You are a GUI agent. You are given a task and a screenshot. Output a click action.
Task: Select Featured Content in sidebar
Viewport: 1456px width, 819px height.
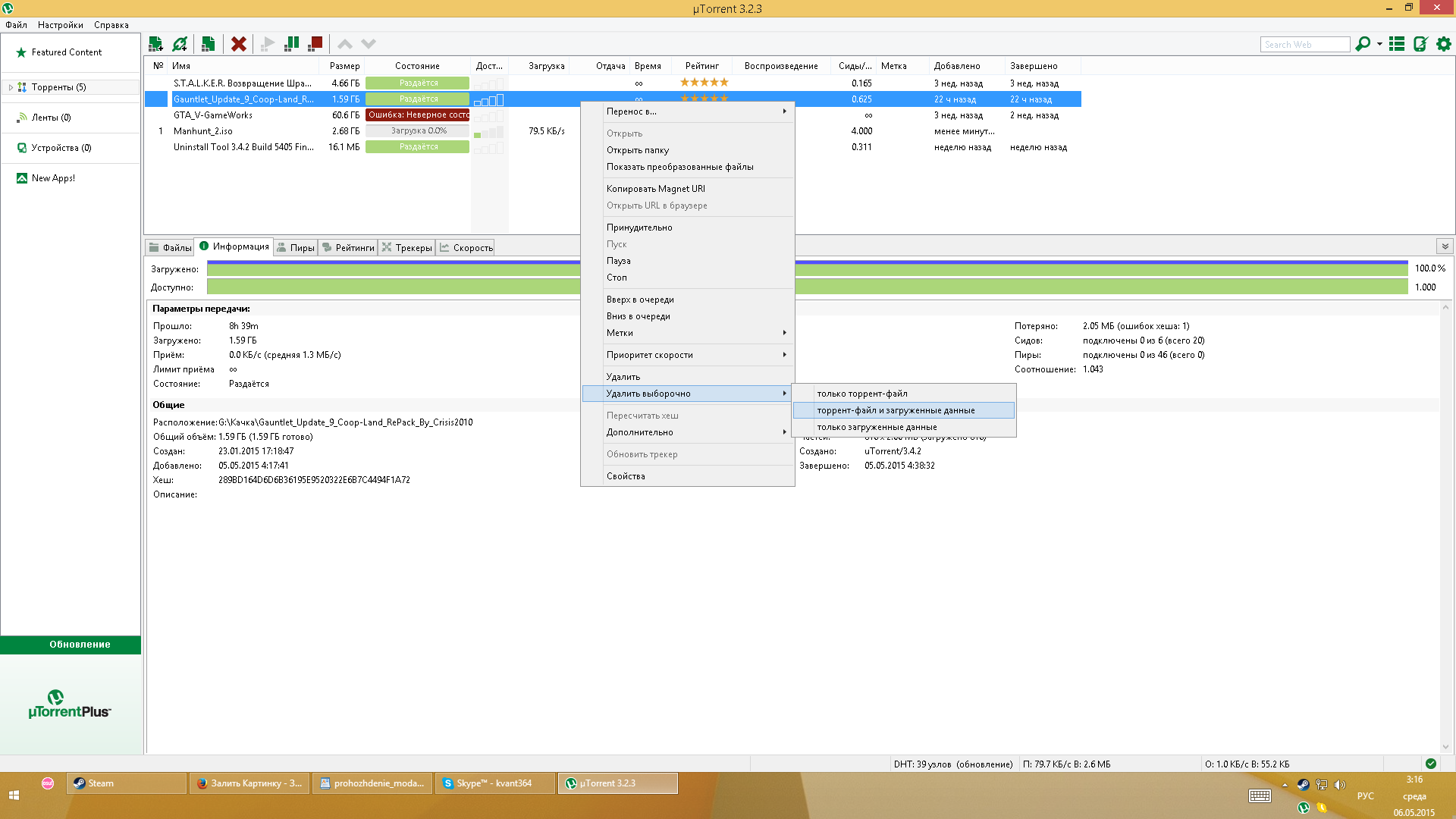click(67, 52)
